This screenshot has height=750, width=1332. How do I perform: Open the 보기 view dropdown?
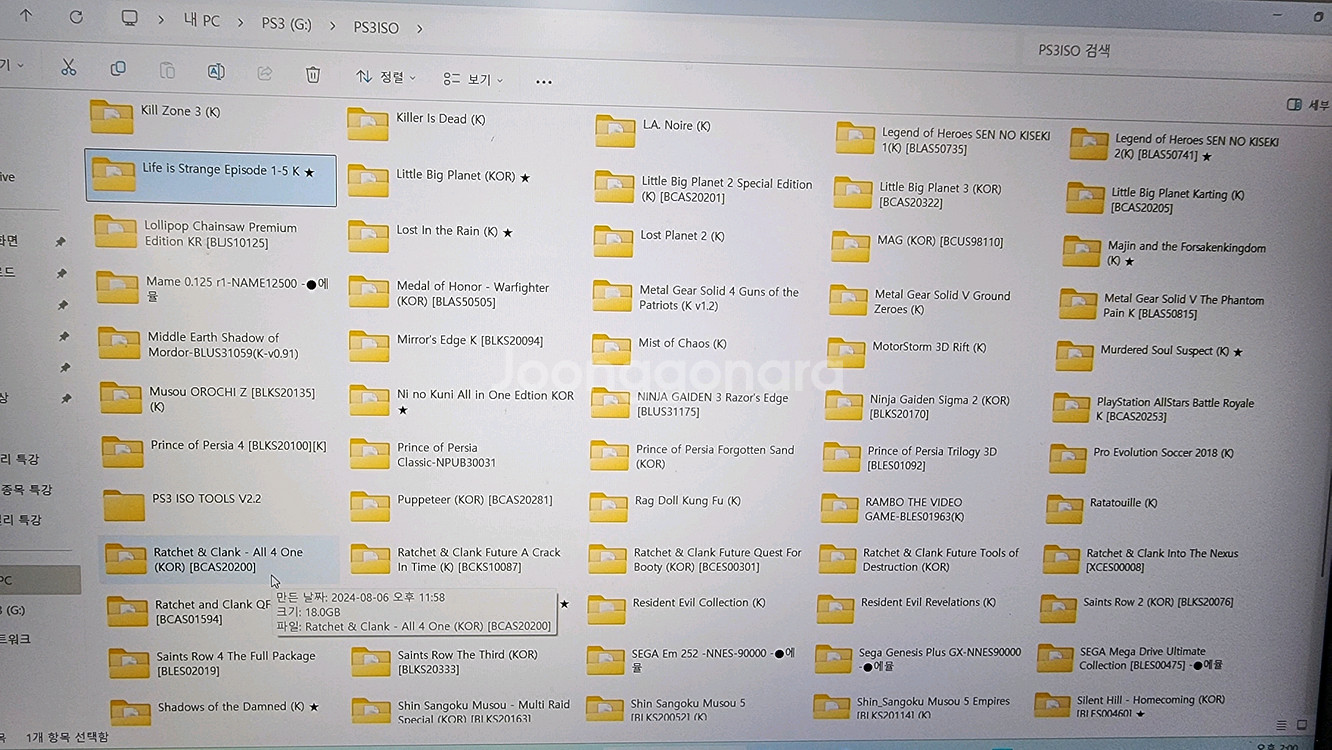[x=473, y=79]
